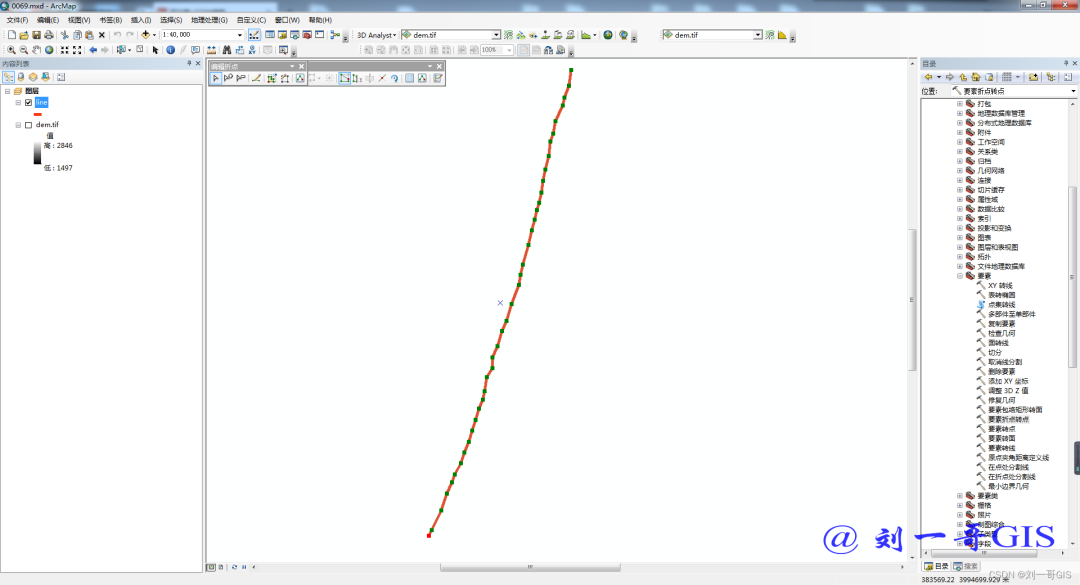Click the Cut scissors icon
This screenshot has height=585, width=1080.
point(65,34)
